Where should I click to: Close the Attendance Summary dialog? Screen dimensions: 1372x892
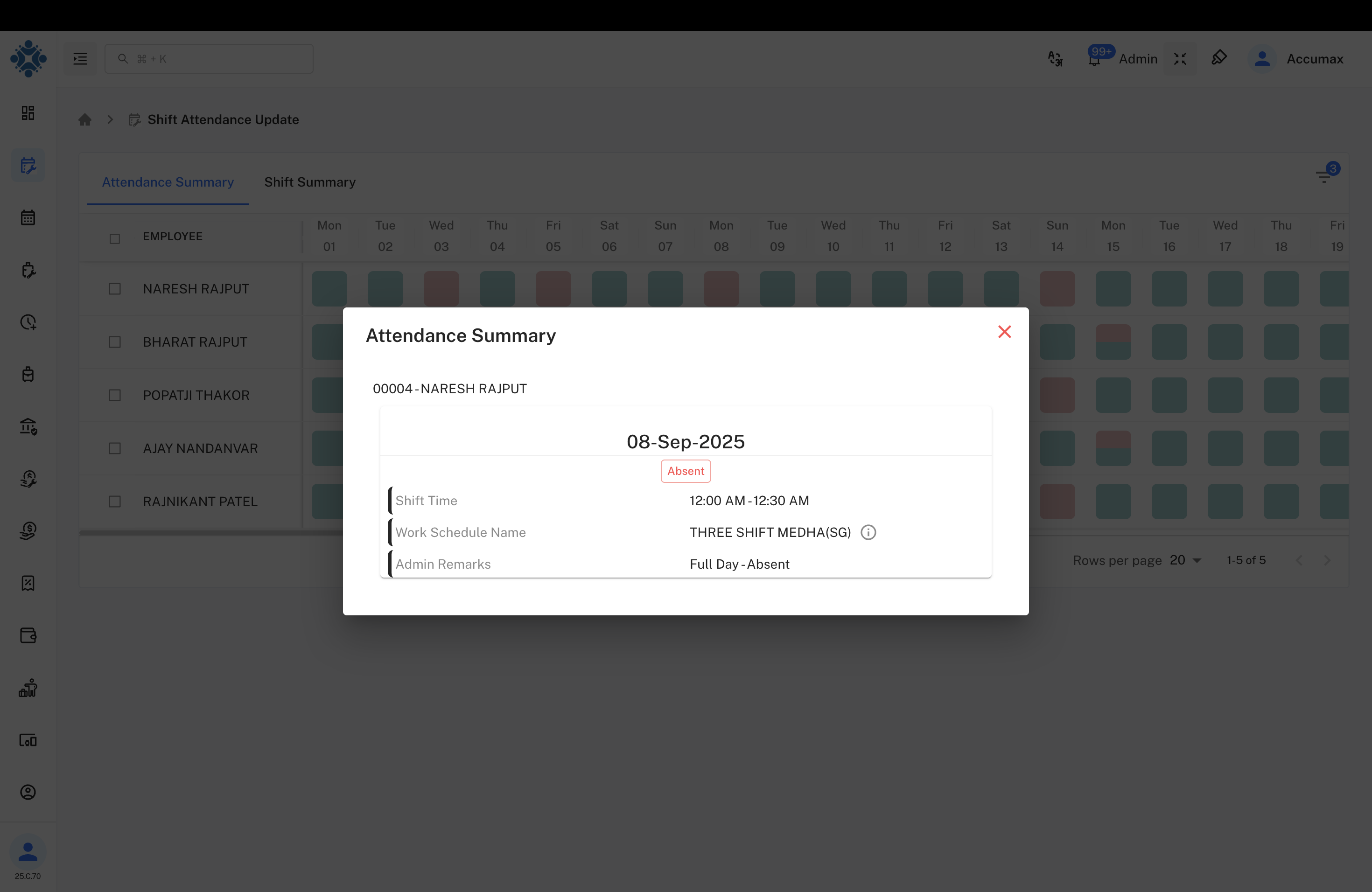coord(1004,331)
